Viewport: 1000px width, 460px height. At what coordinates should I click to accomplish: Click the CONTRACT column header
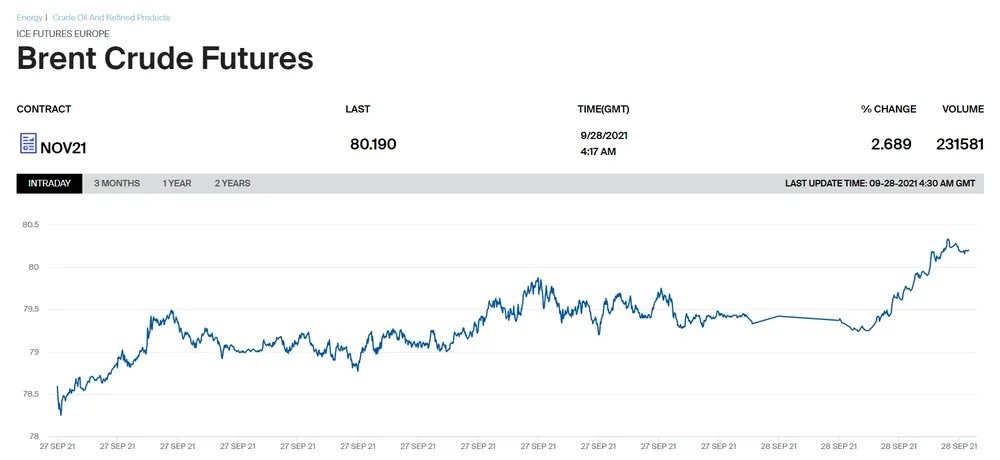tap(44, 109)
